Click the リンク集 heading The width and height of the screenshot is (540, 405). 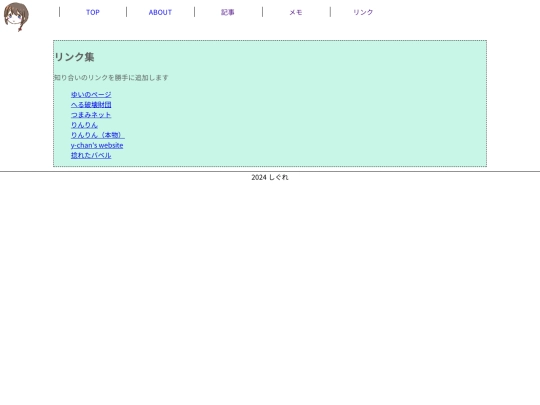74,57
